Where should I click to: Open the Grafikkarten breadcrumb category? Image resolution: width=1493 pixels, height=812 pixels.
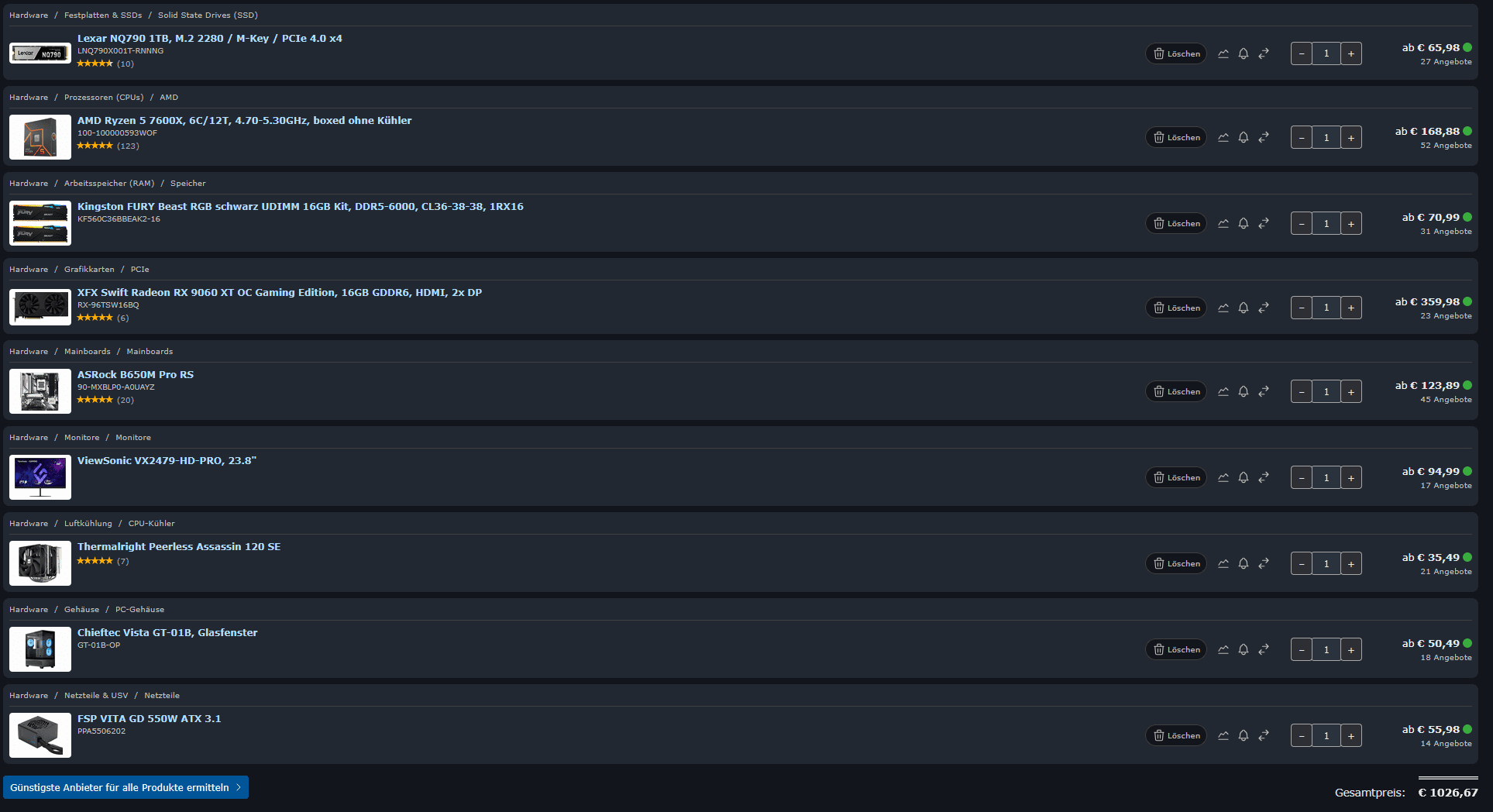click(89, 269)
